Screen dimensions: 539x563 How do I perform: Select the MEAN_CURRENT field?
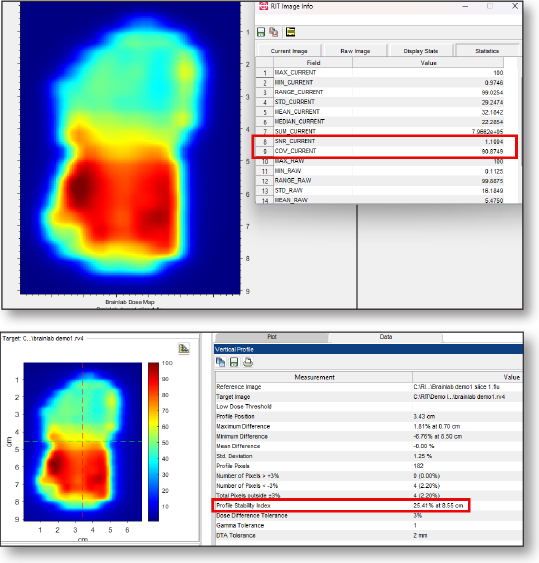click(297, 112)
